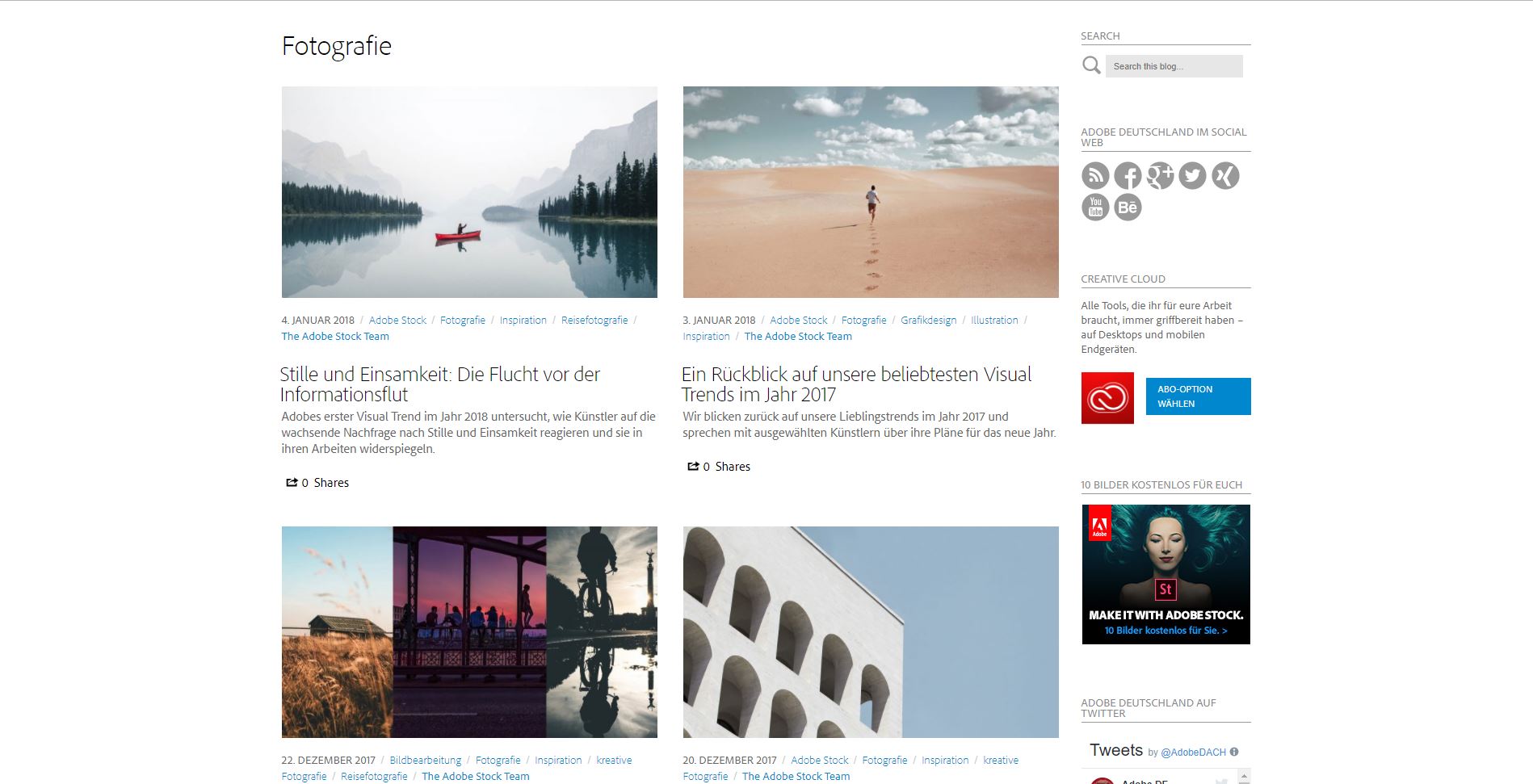Screen dimensions: 1533x784
Task: Click The Adobe Stock Team on 3. Januar post
Action: [798, 336]
